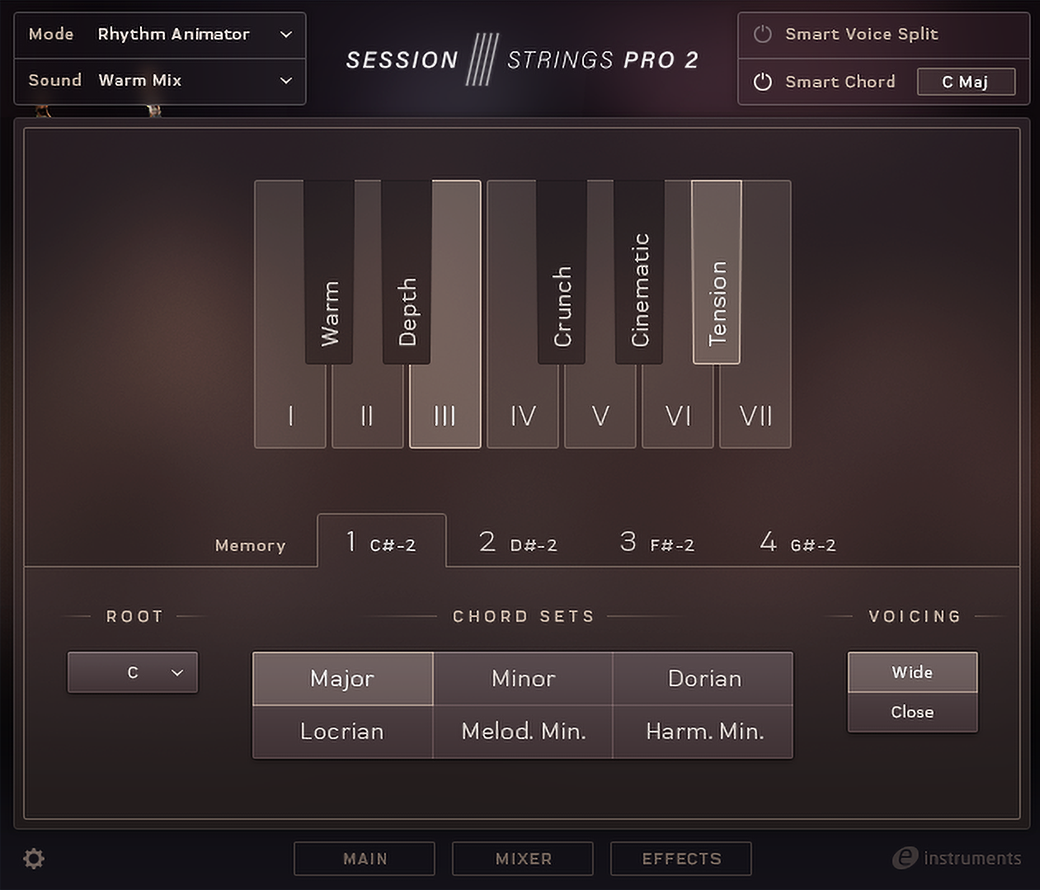Open the MAIN page
Image resolution: width=1040 pixels, height=890 pixels.
pyautogui.click(x=365, y=859)
